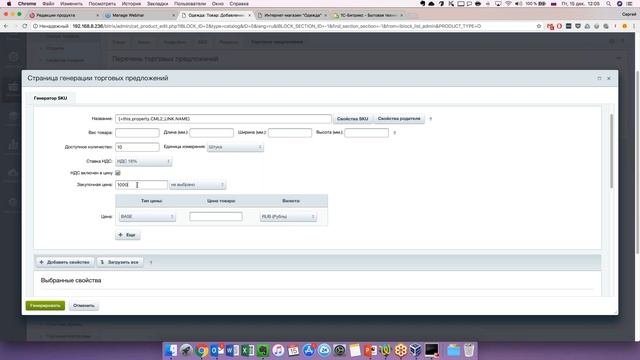Switch to 'Генератор SKU' tab

pos(51,98)
